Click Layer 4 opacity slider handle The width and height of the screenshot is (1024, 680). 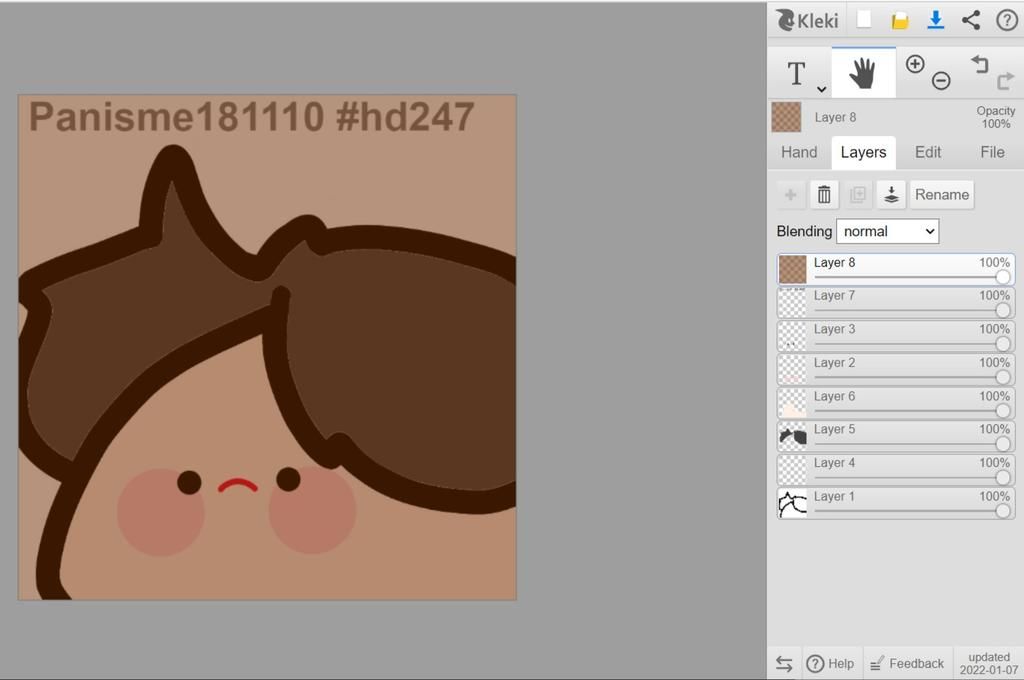(x=1003, y=478)
